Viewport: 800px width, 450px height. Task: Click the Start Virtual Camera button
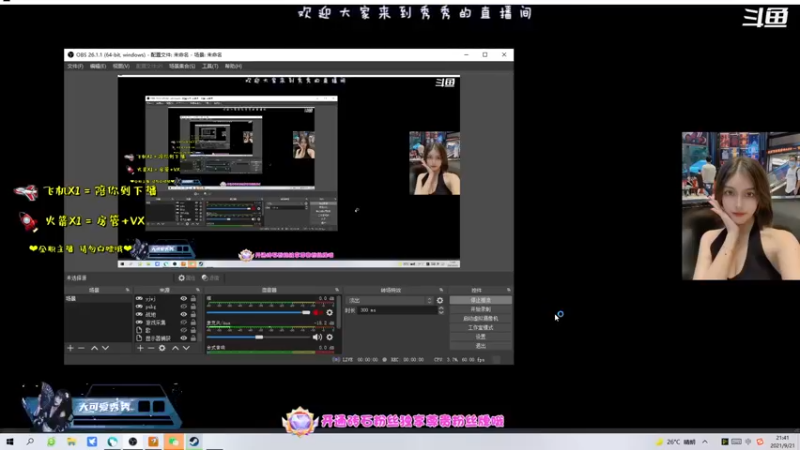(481, 319)
